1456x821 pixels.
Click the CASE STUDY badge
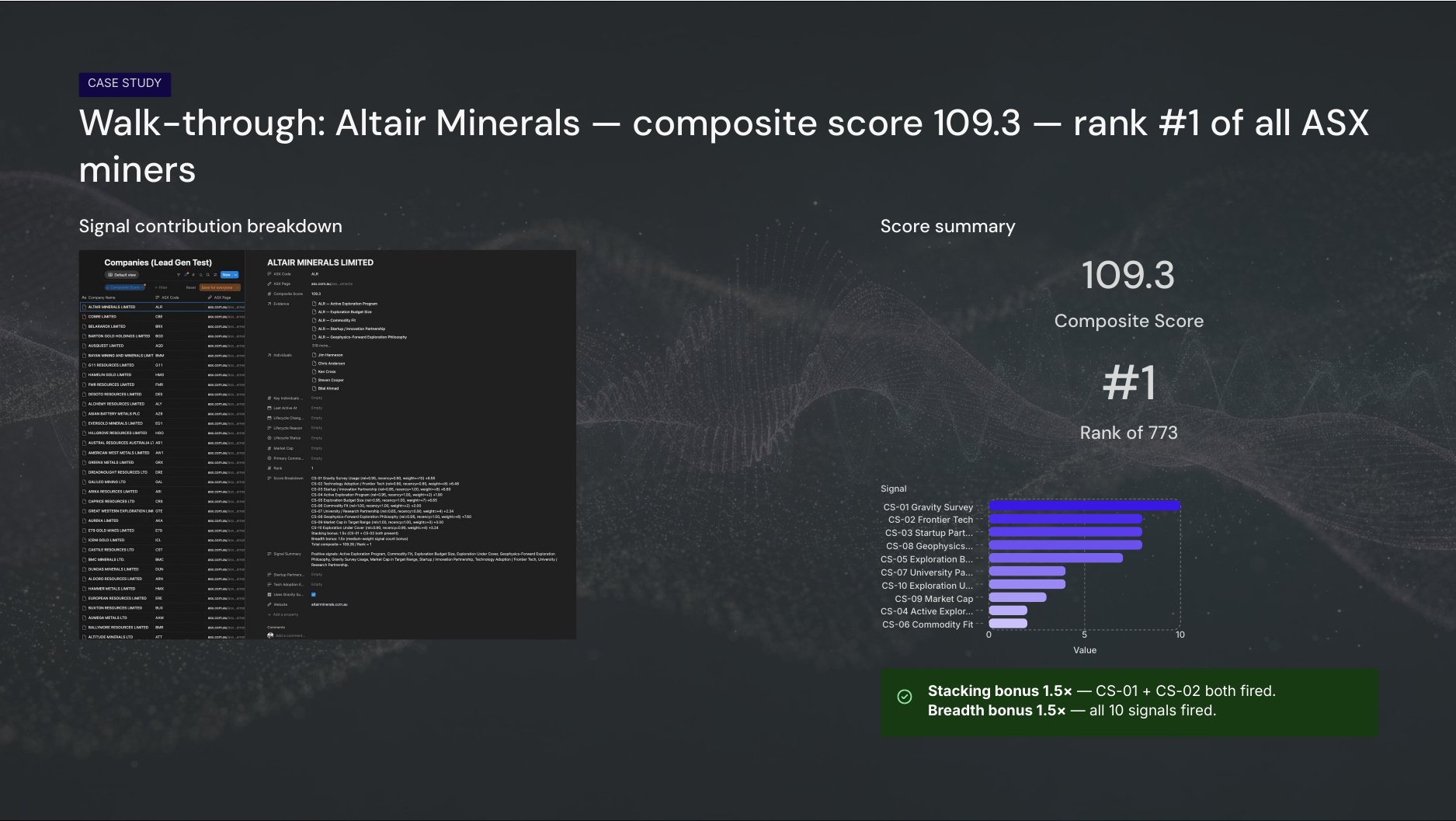coord(124,84)
